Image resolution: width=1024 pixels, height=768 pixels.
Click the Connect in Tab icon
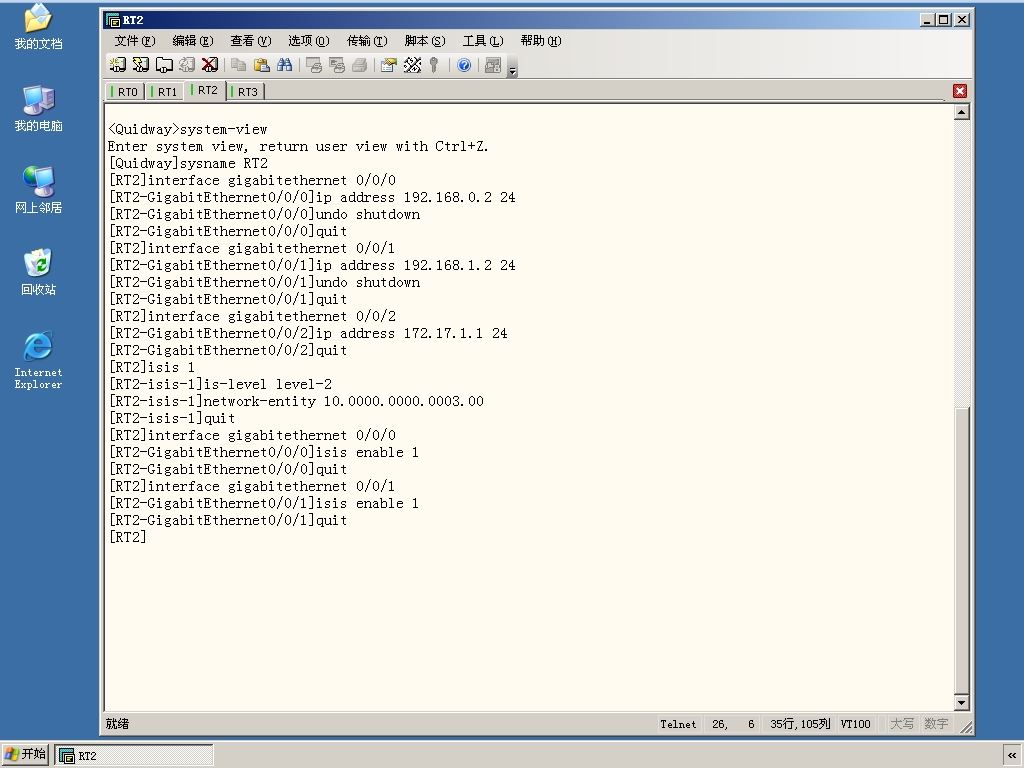coord(164,65)
